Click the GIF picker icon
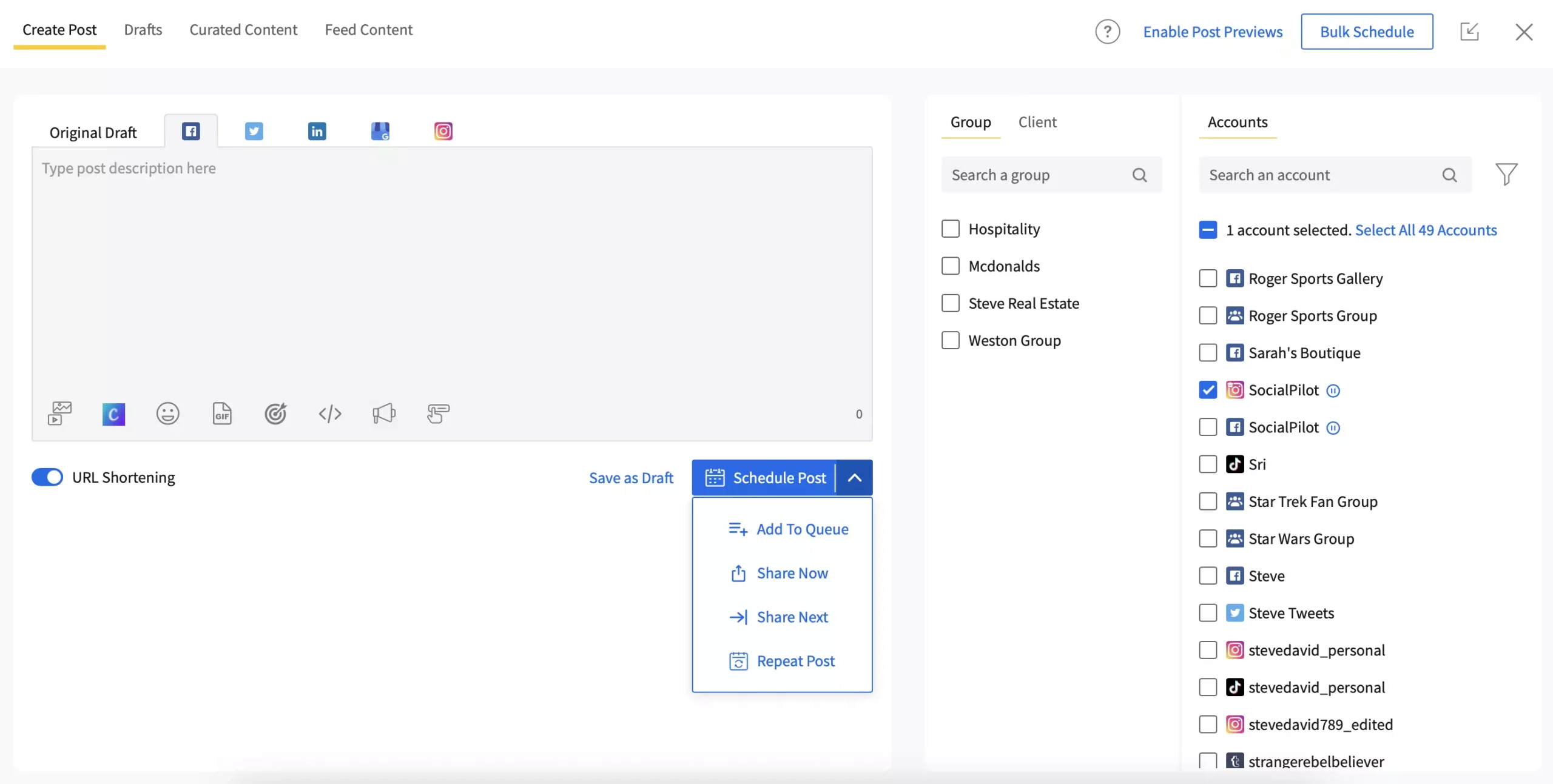Screen dimensions: 1553x784 222,413
